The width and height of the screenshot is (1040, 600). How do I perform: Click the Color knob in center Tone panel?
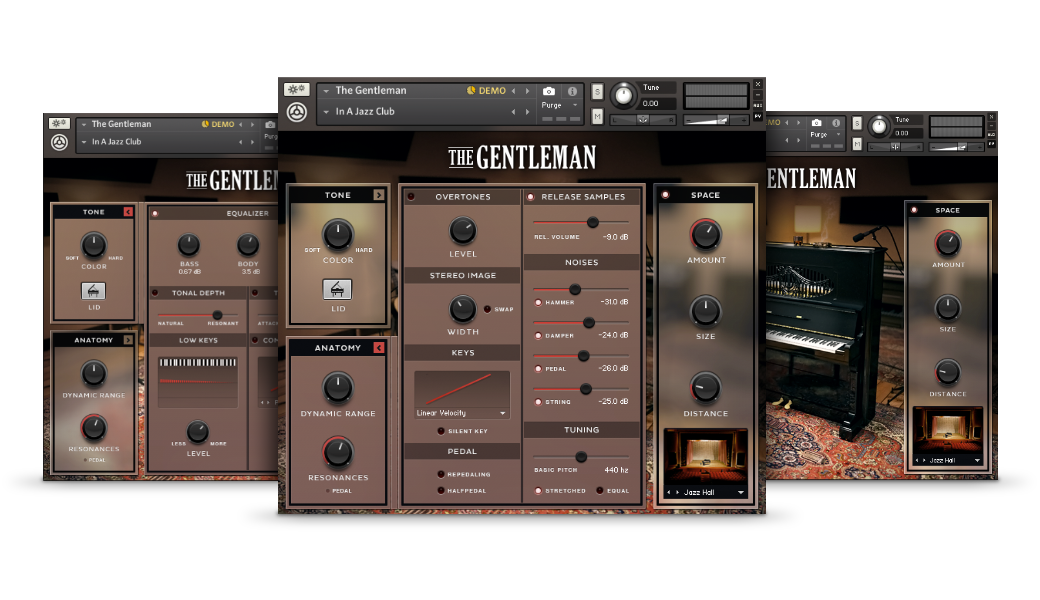click(x=338, y=235)
